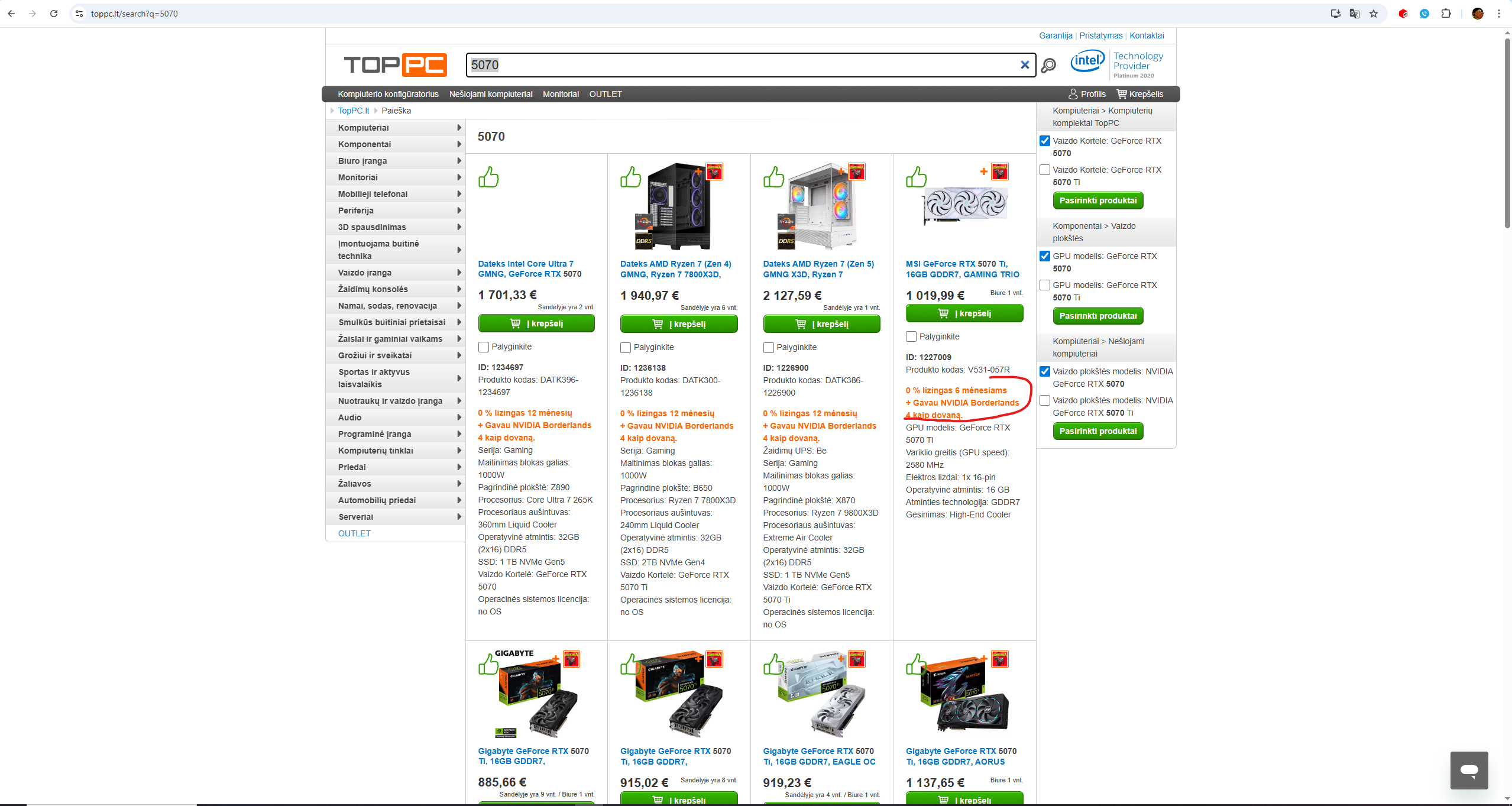Viewport: 1512px width, 806px height.
Task: Clear the search field with X icon
Action: [x=1025, y=65]
